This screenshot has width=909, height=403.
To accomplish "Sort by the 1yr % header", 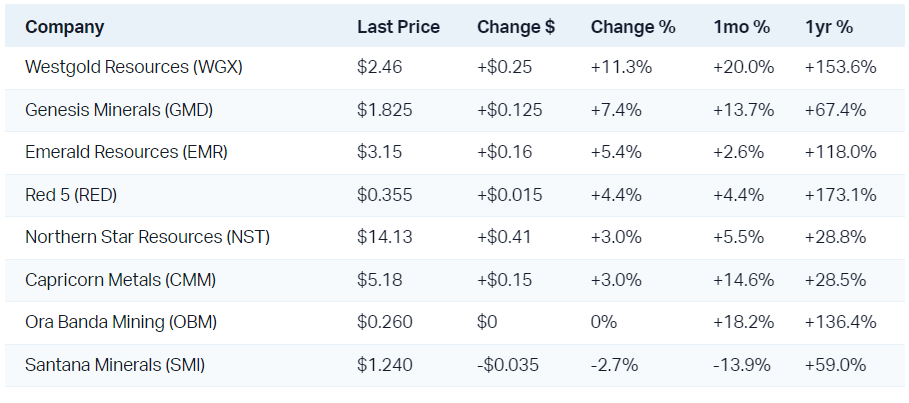I will [829, 27].
